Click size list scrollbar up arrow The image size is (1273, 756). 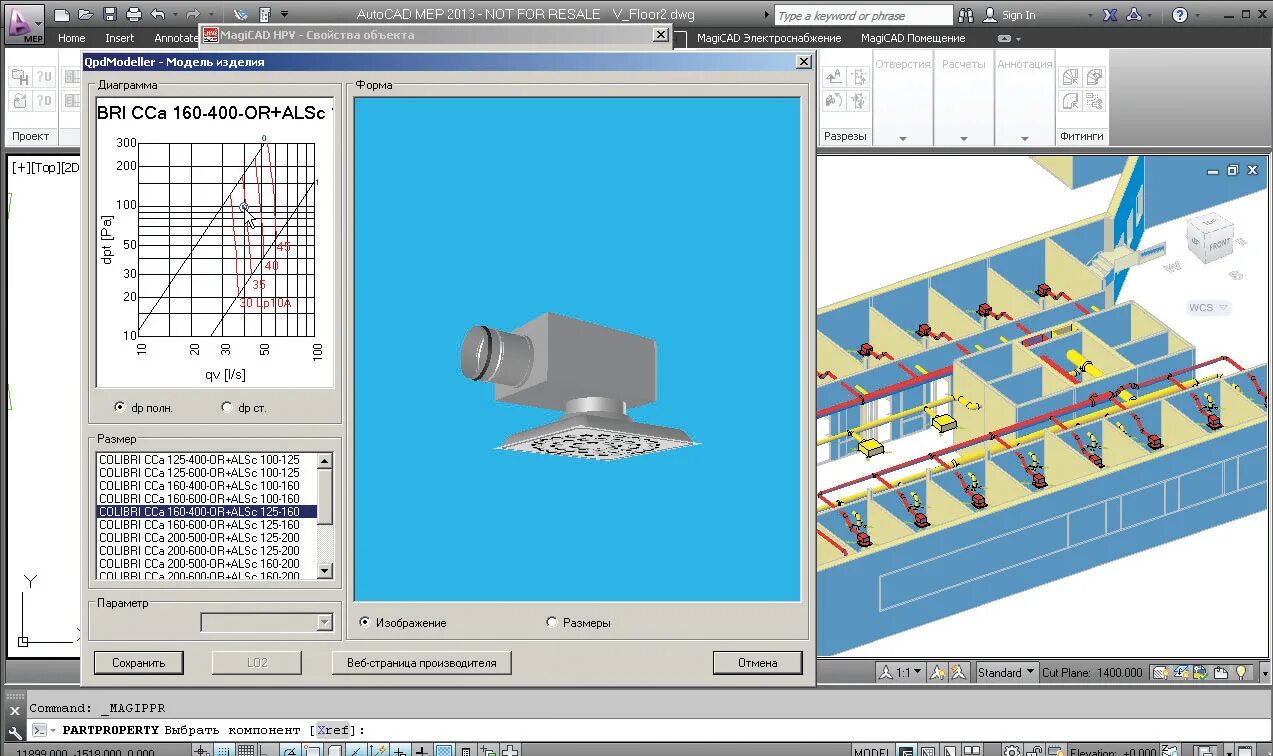324,461
